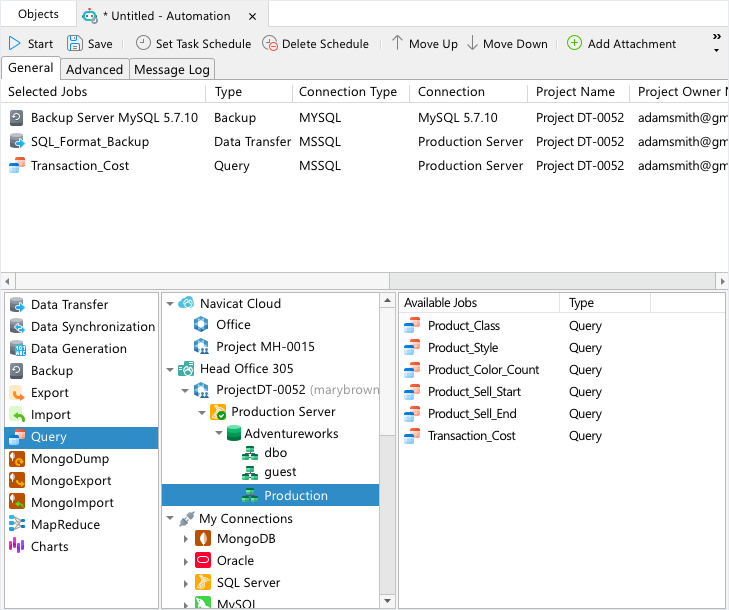Move selected job down
Viewport: 729px width, 610px height.
tap(507, 44)
